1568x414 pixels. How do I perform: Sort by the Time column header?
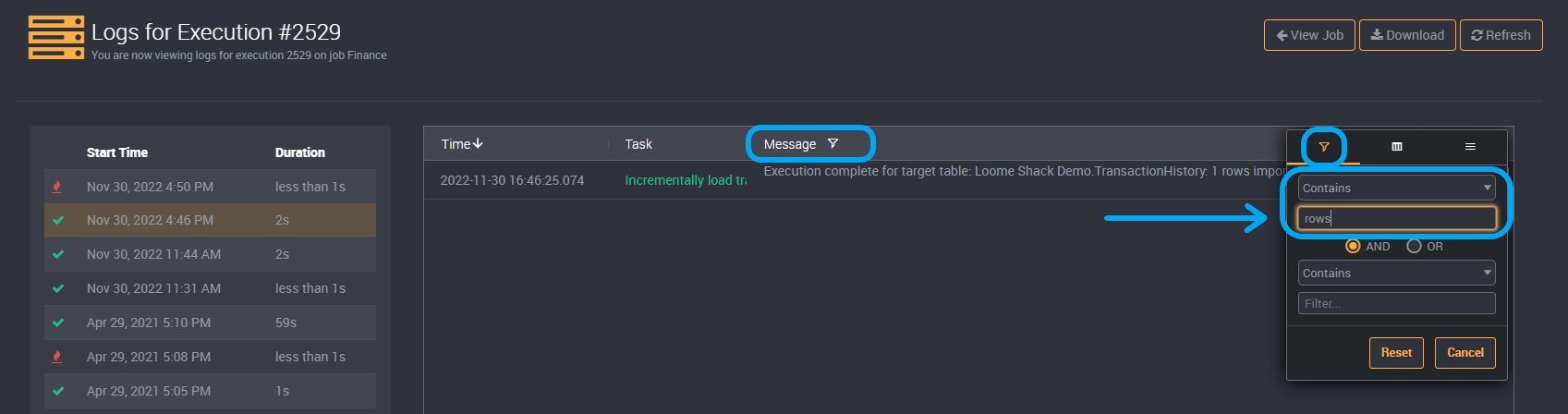[x=462, y=144]
